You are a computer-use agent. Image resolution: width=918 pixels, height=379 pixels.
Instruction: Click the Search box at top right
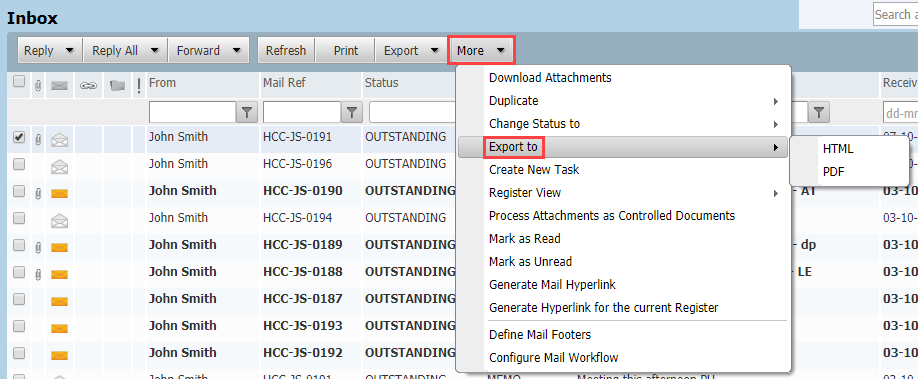pos(895,14)
